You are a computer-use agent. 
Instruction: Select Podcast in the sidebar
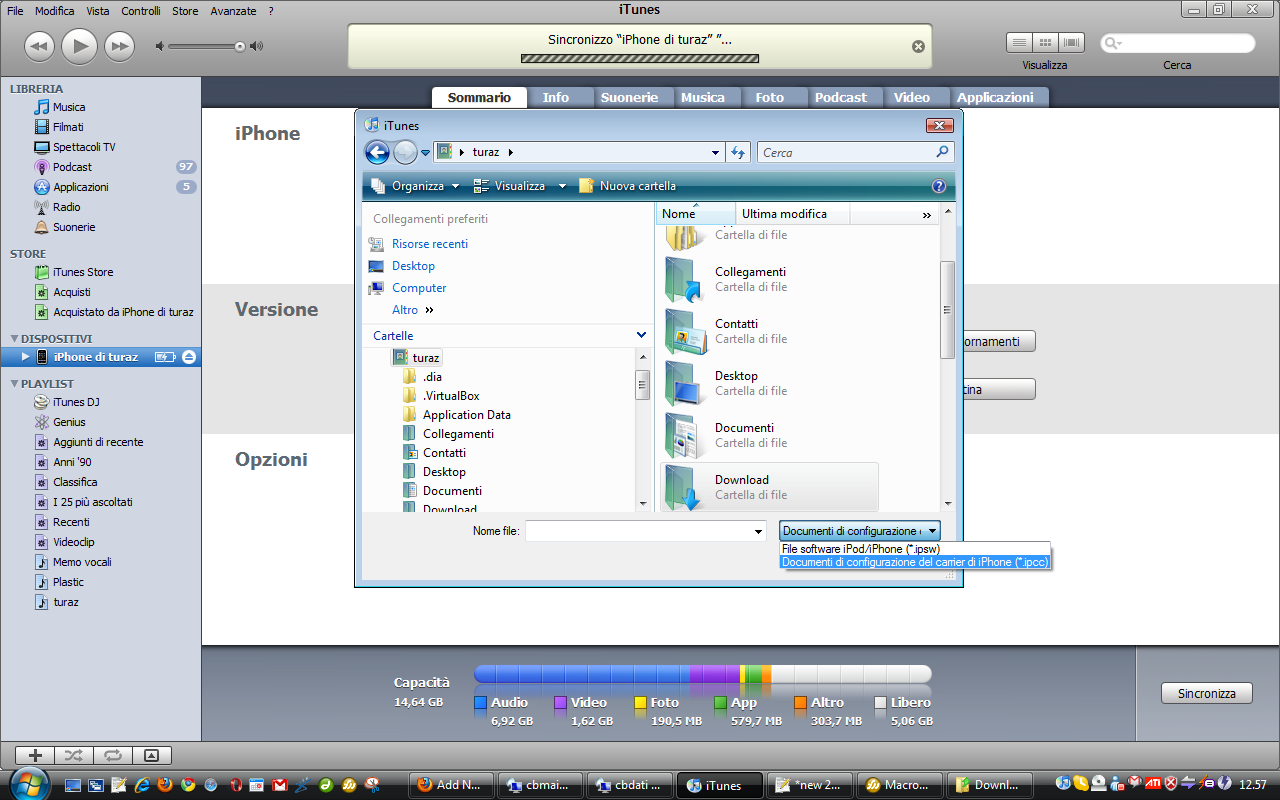[72, 167]
